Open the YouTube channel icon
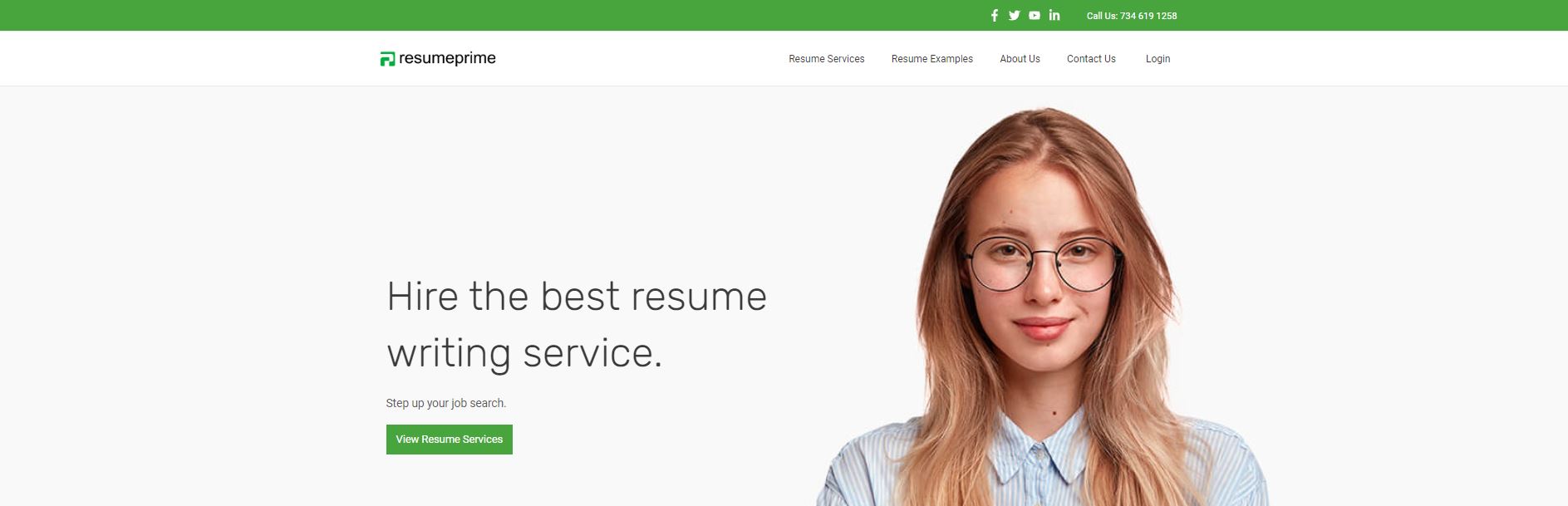 click(x=1035, y=16)
